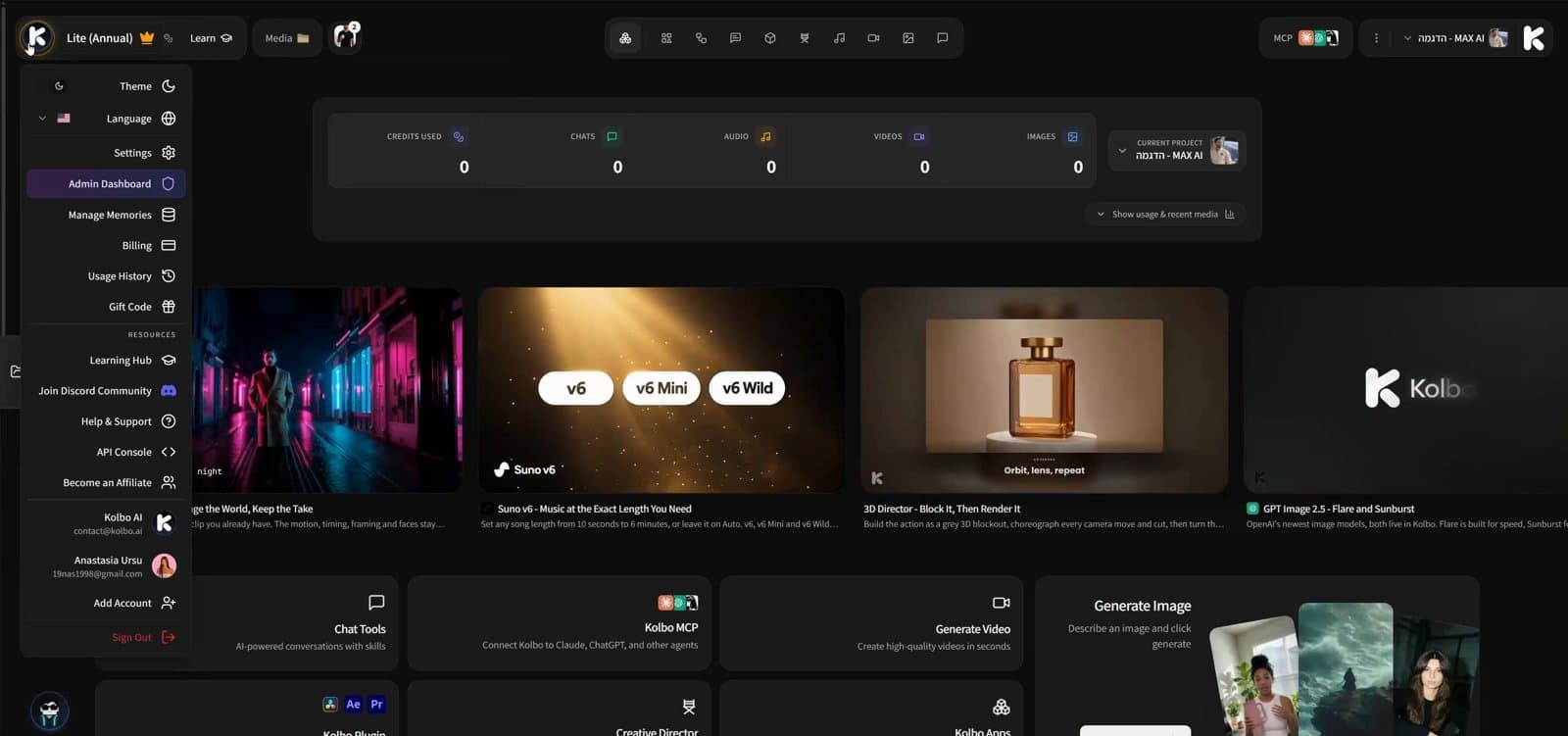1568x736 pixels.
Task: Click the large Kolbo K logo at top right
Action: point(1534,38)
